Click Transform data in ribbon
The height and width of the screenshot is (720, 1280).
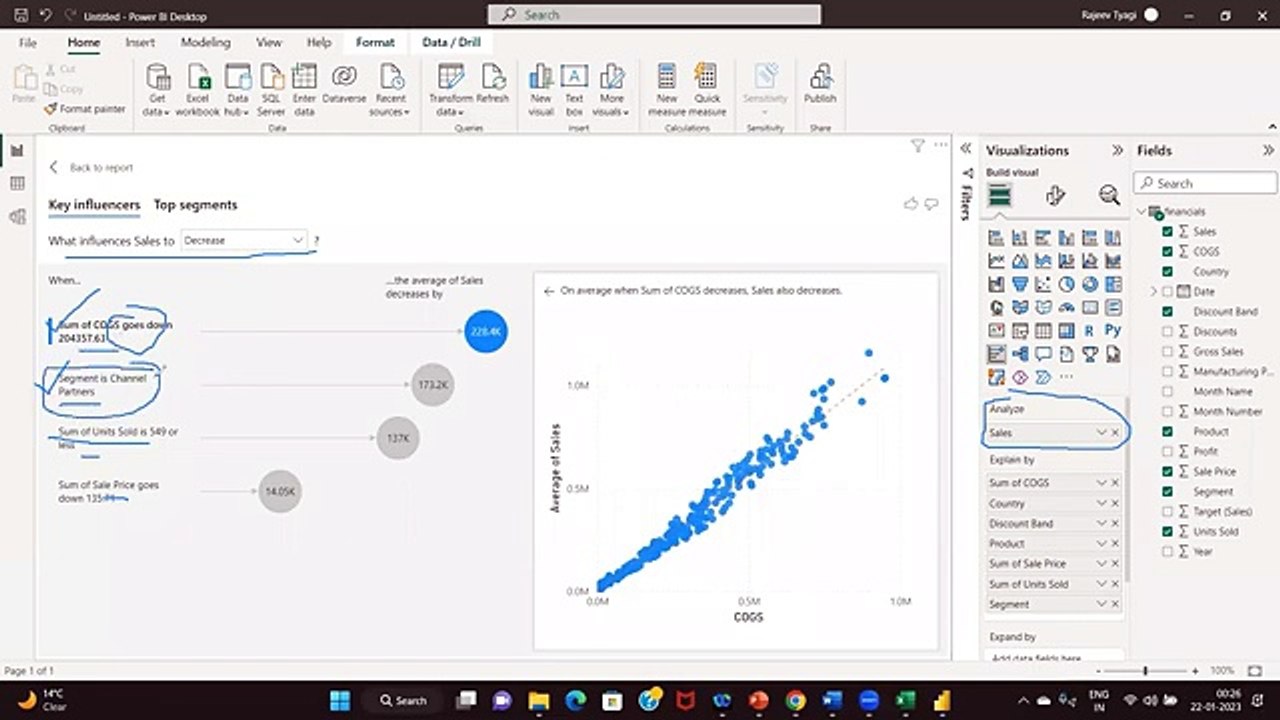(x=451, y=90)
